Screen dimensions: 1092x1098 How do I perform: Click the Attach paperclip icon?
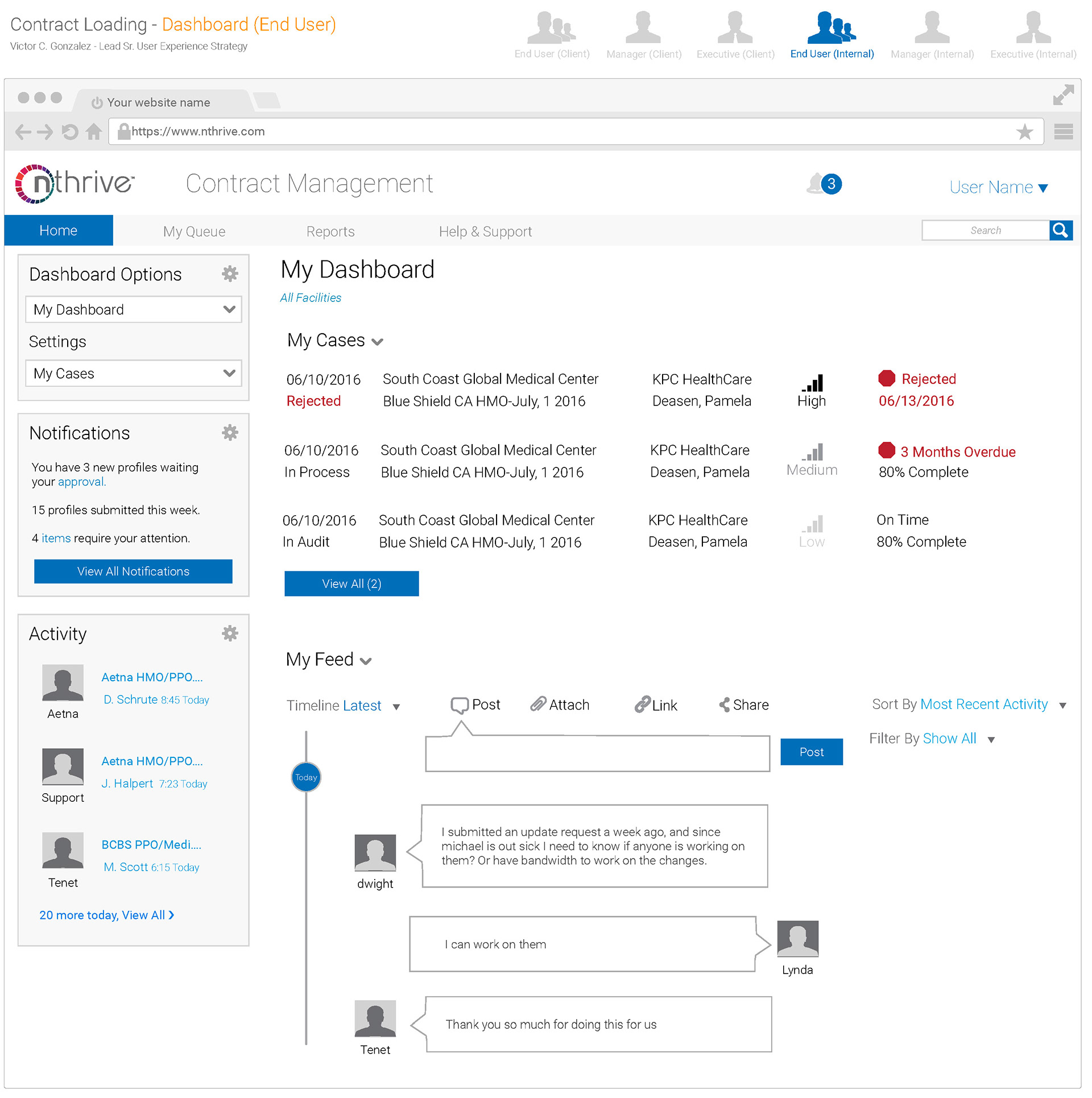pyautogui.click(x=538, y=705)
